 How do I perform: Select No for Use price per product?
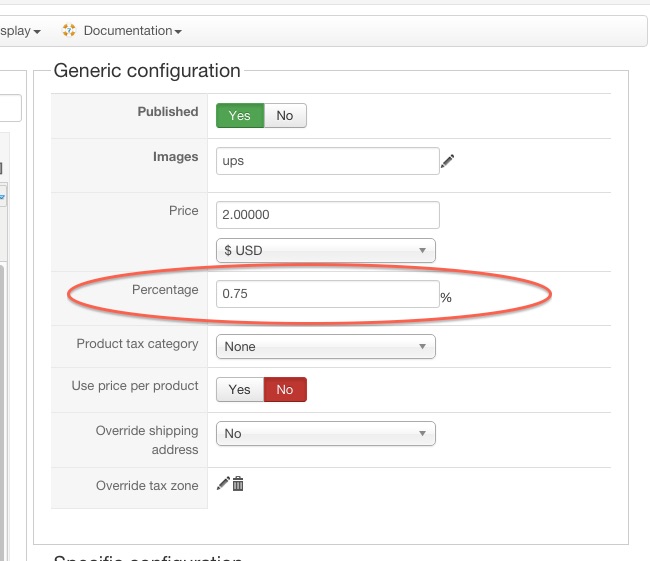285,390
